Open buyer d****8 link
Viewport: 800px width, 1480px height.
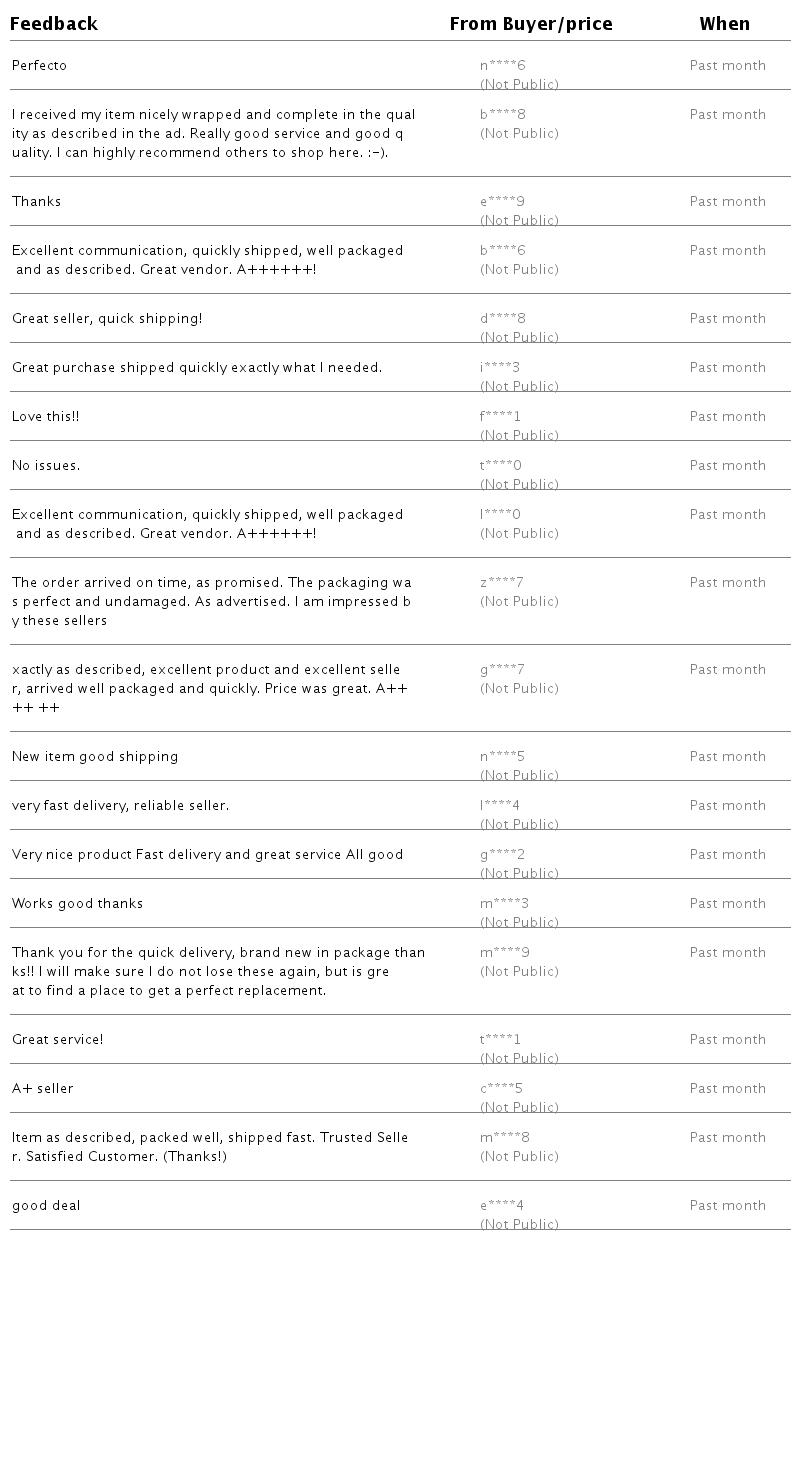pos(502,319)
